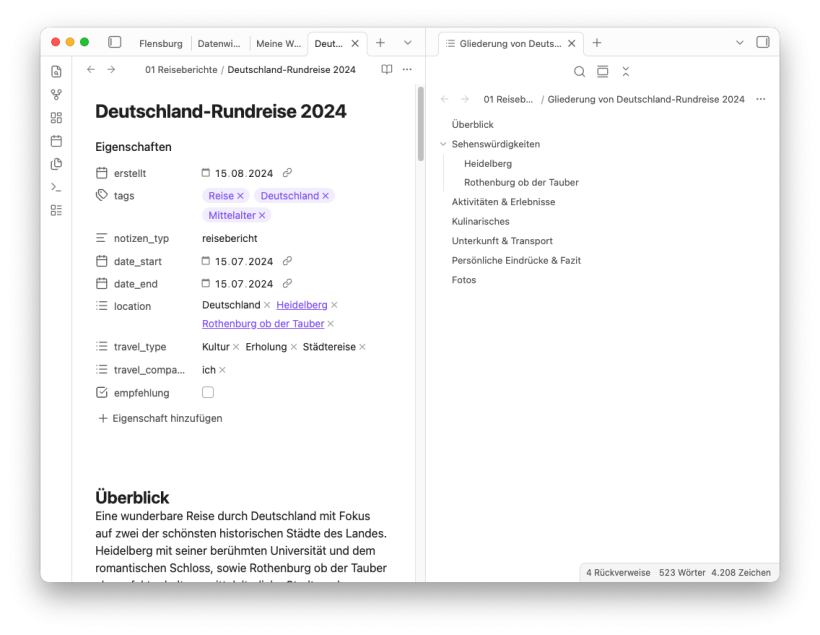Remove ich from travel_companions

[x=222, y=370]
